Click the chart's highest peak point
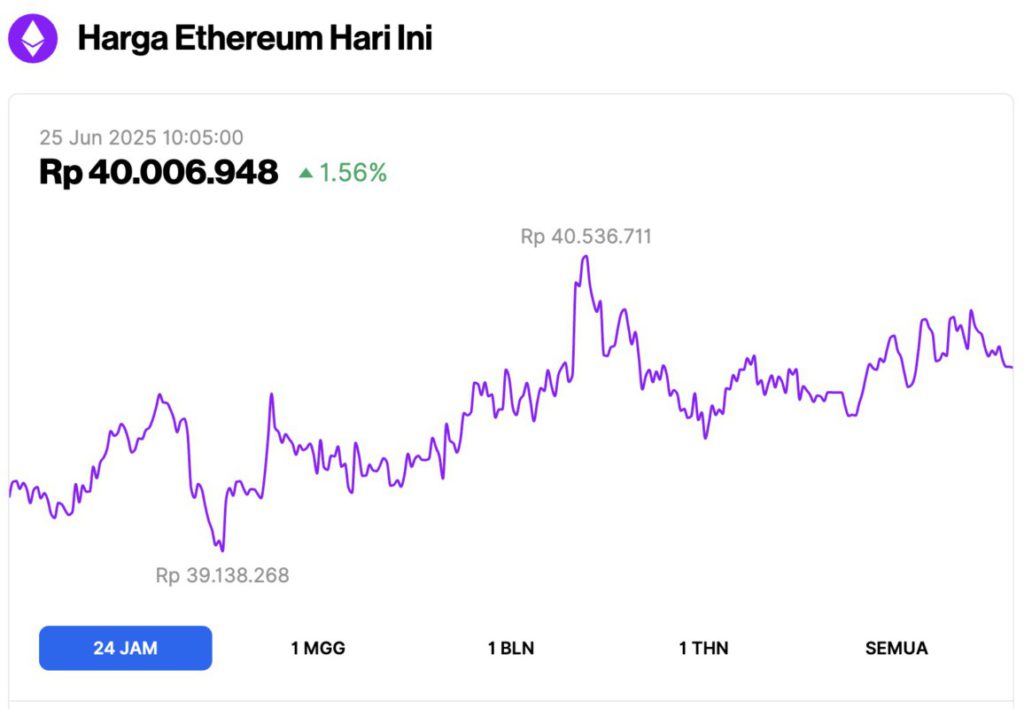The image size is (1024, 709). (x=585, y=256)
